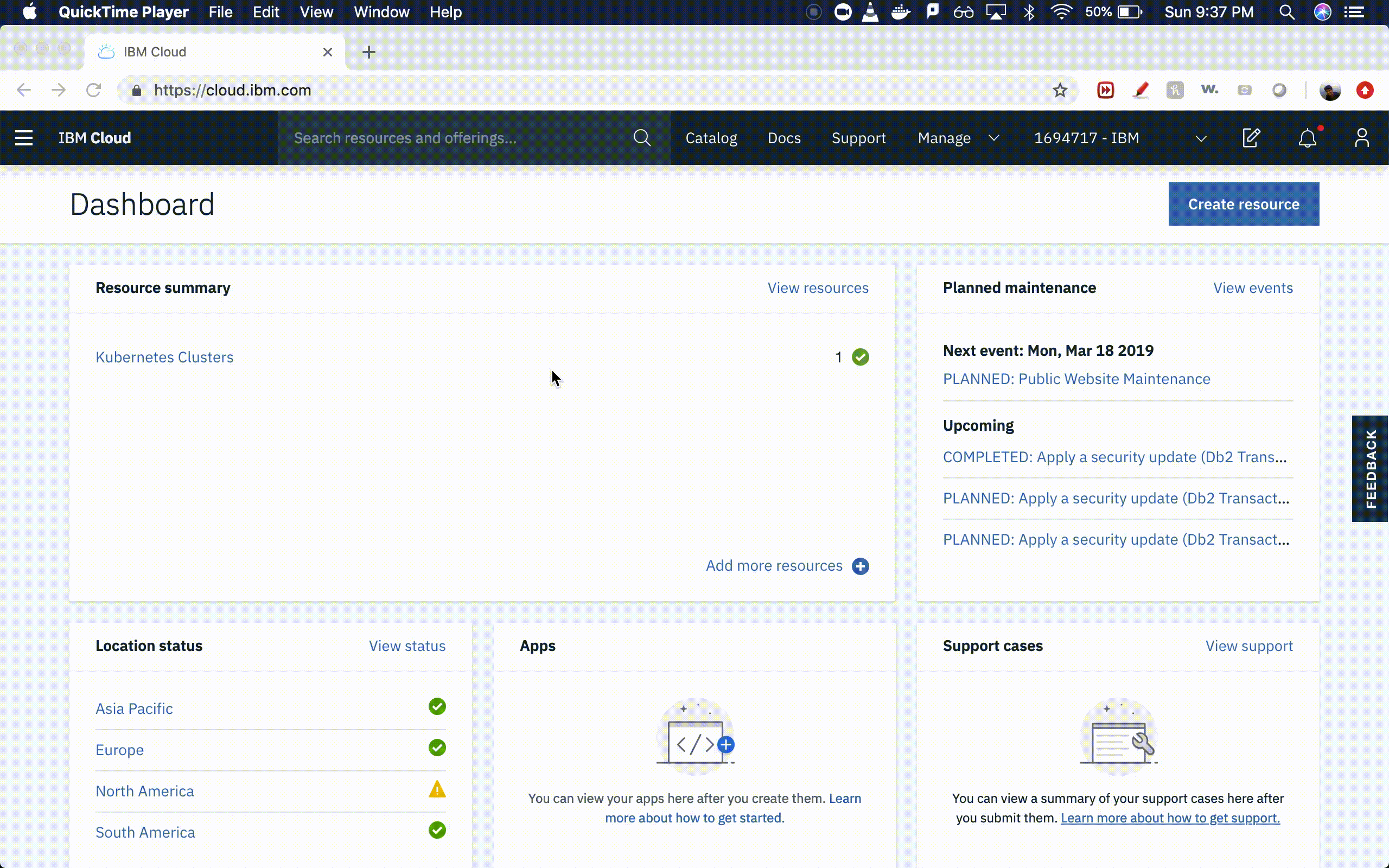Open QuickTime Player File menu

220,12
